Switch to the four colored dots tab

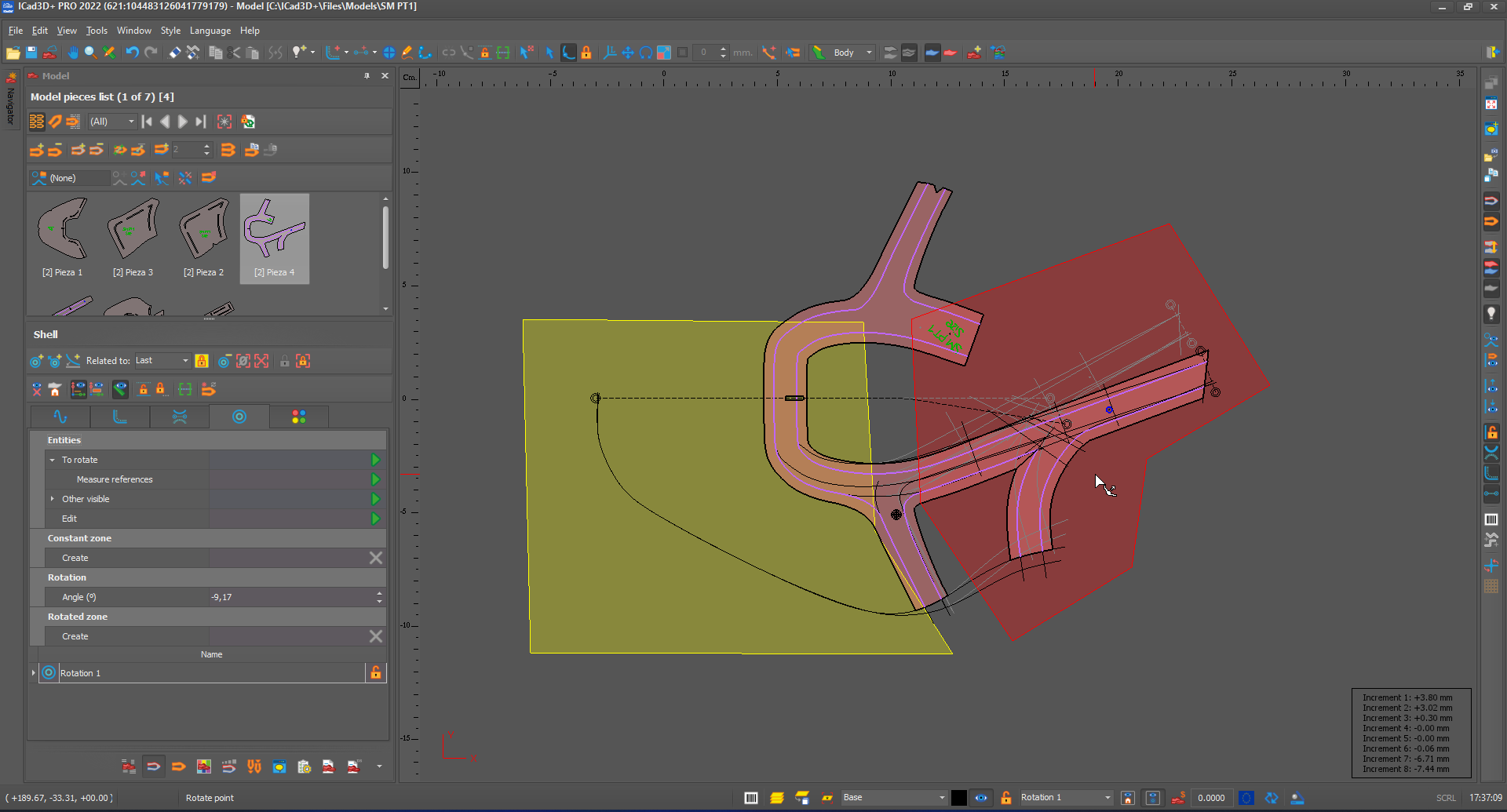coord(298,417)
